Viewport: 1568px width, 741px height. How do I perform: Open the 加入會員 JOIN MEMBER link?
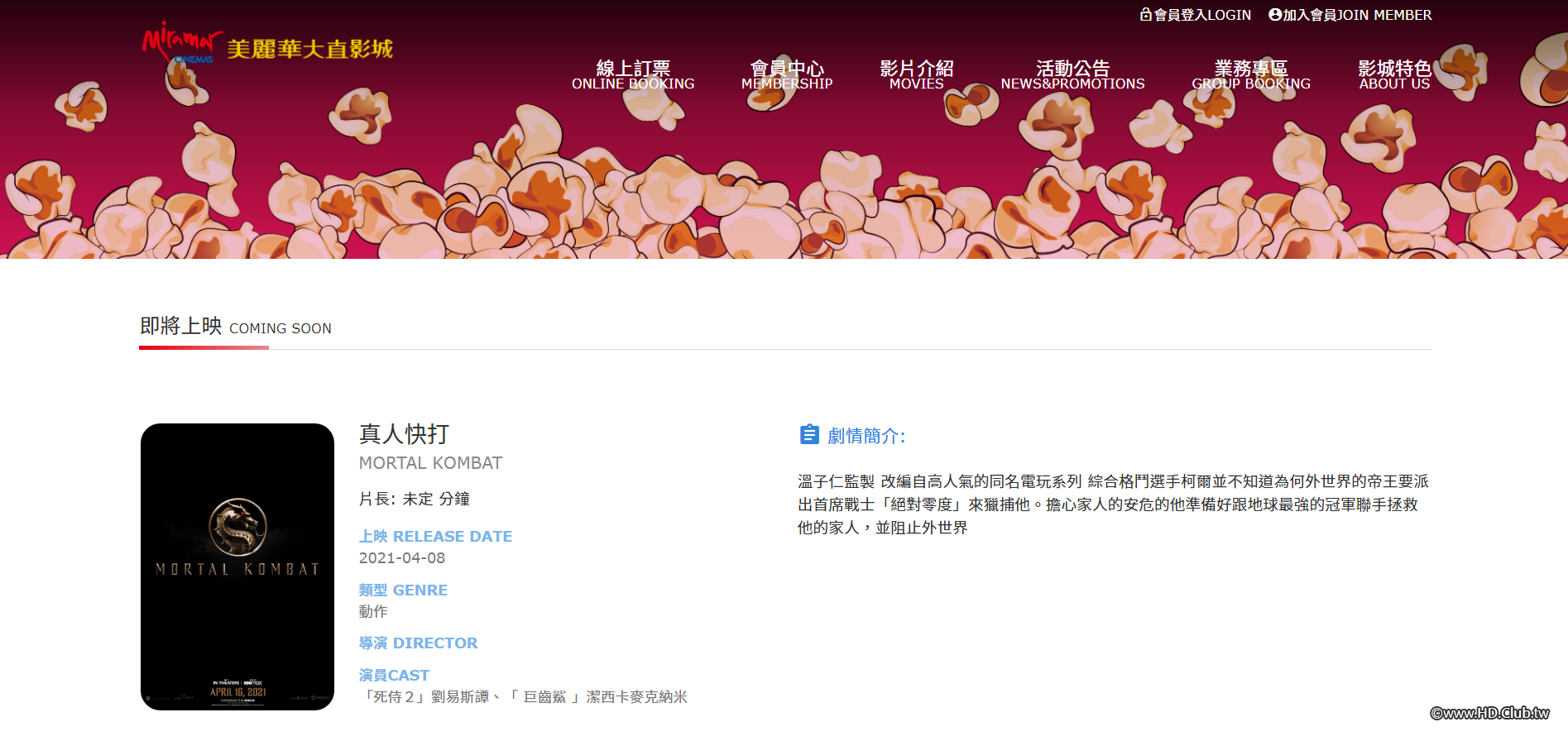[x=1350, y=15]
